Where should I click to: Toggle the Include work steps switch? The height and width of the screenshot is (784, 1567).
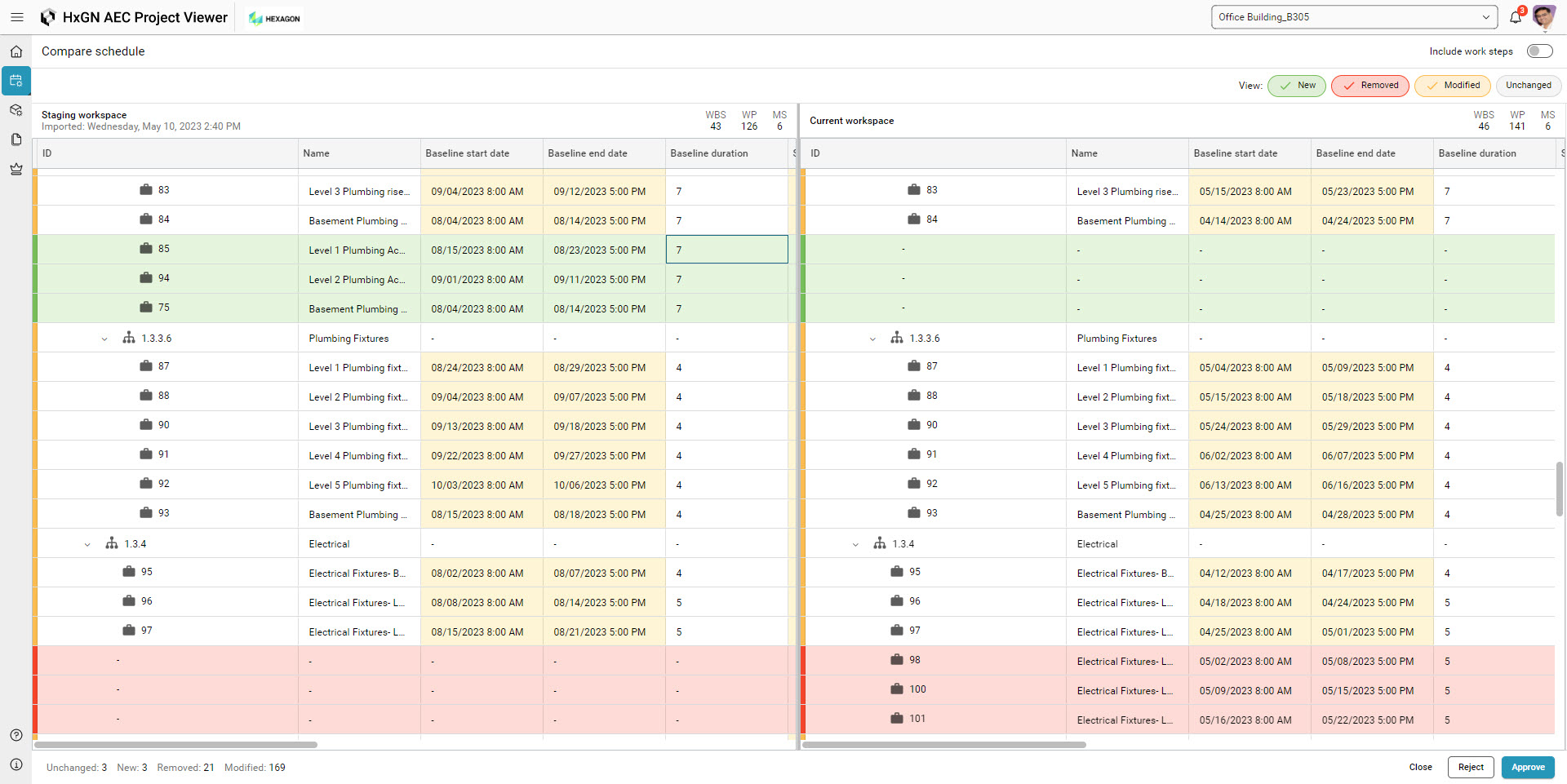coord(1539,51)
